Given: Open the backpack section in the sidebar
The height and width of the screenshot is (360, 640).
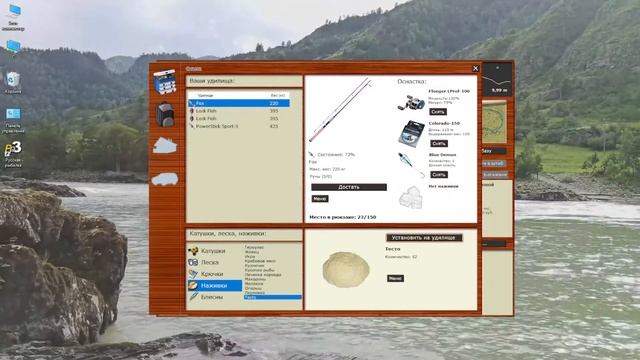Looking at the screenshot, I should (x=165, y=114).
